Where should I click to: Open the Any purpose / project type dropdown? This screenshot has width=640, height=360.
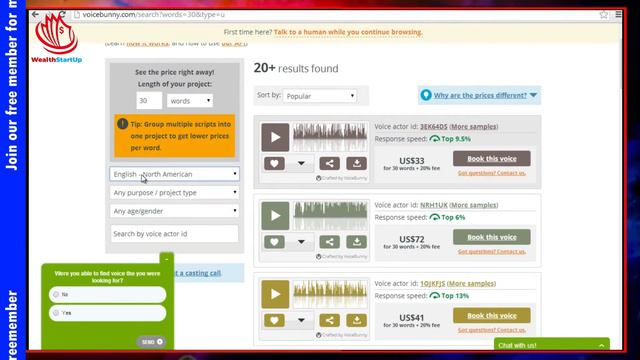tap(174, 193)
